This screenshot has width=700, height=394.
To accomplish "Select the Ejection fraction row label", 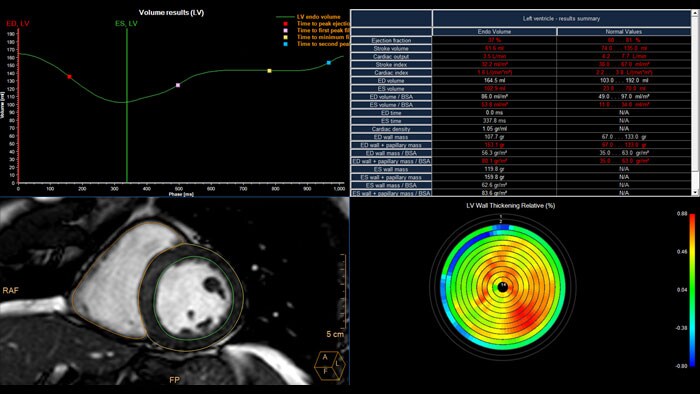I will (x=391, y=40).
